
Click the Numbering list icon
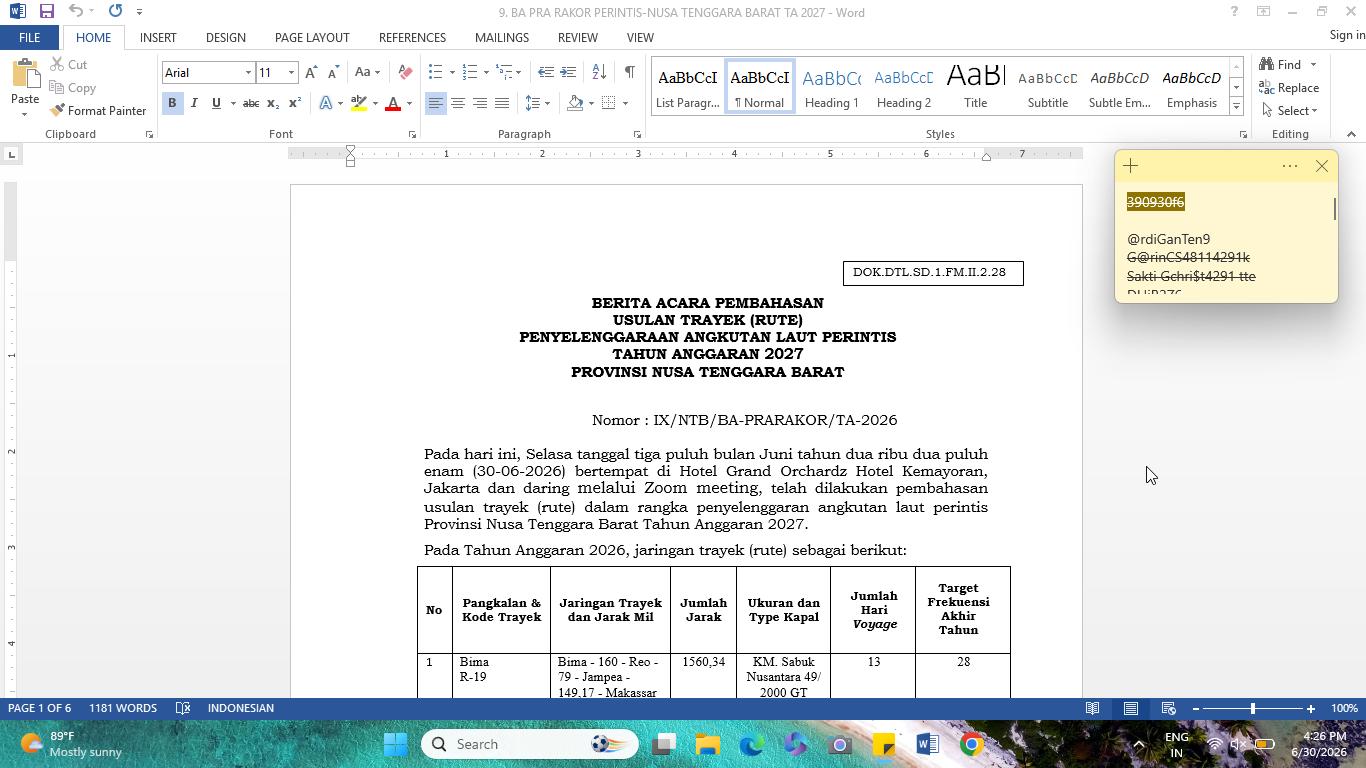tap(470, 72)
